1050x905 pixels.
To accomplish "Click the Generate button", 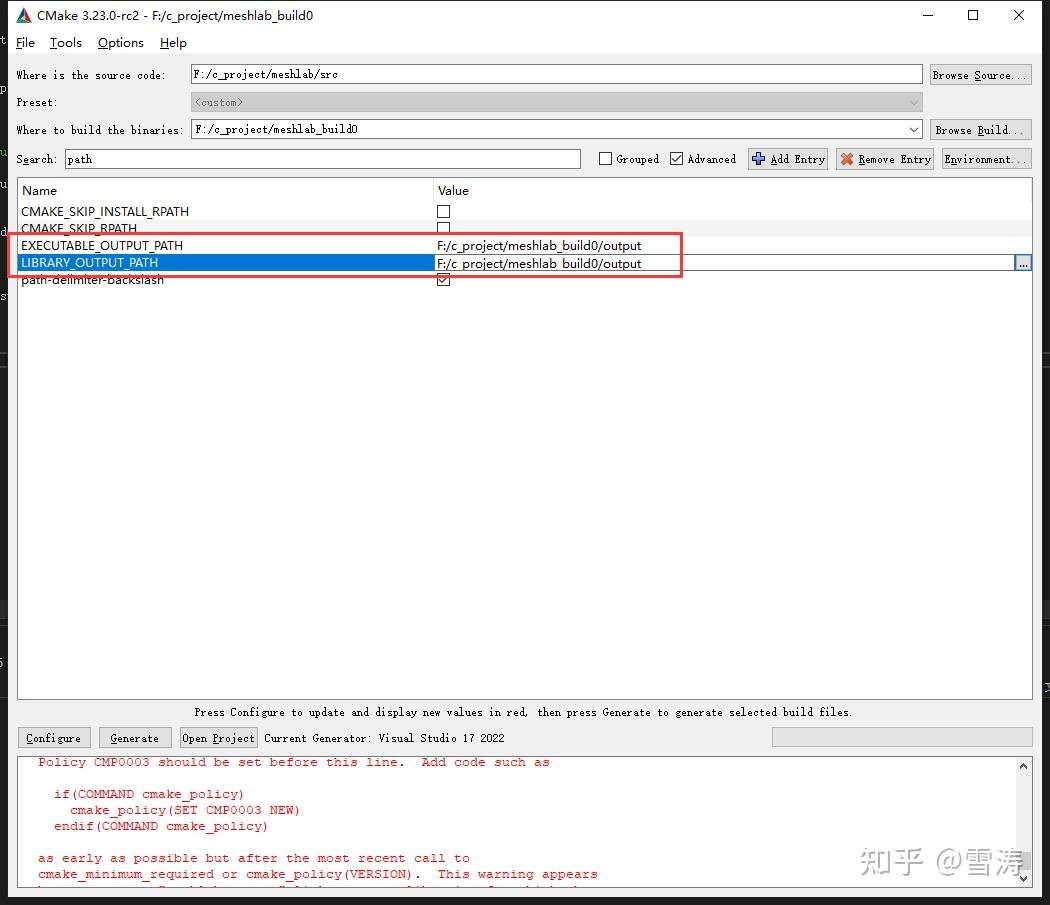I will coord(134,738).
